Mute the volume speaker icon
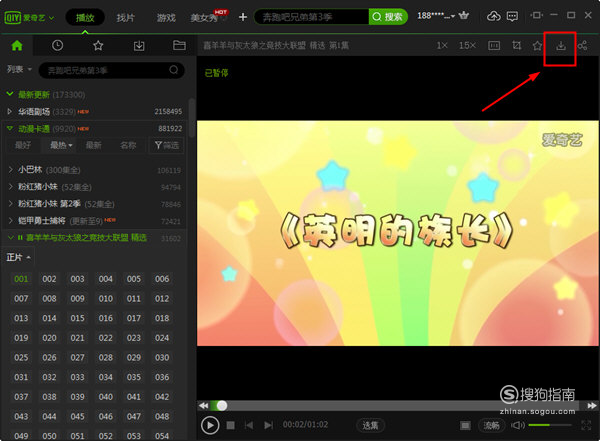Viewport: 600px width, 441px height. [518, 425]
